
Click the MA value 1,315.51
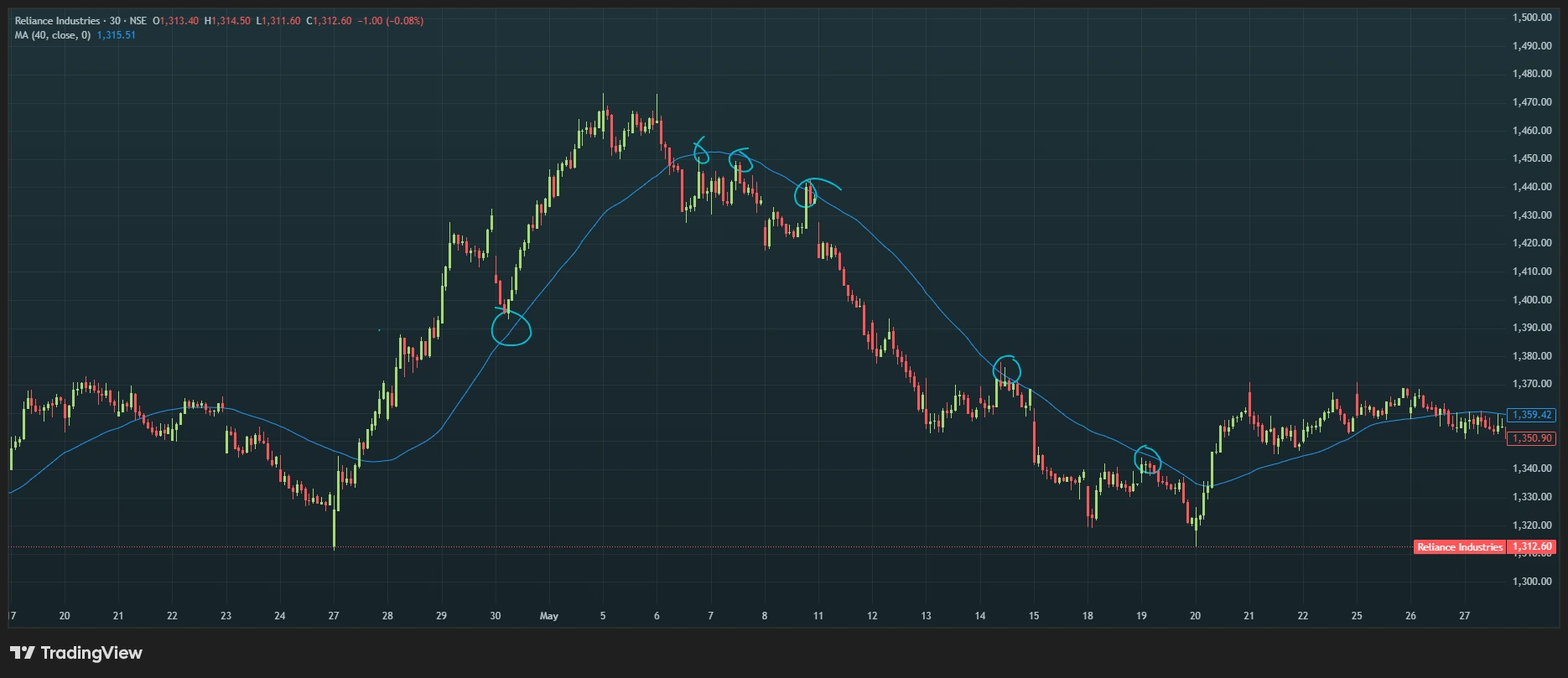(116, 35)
